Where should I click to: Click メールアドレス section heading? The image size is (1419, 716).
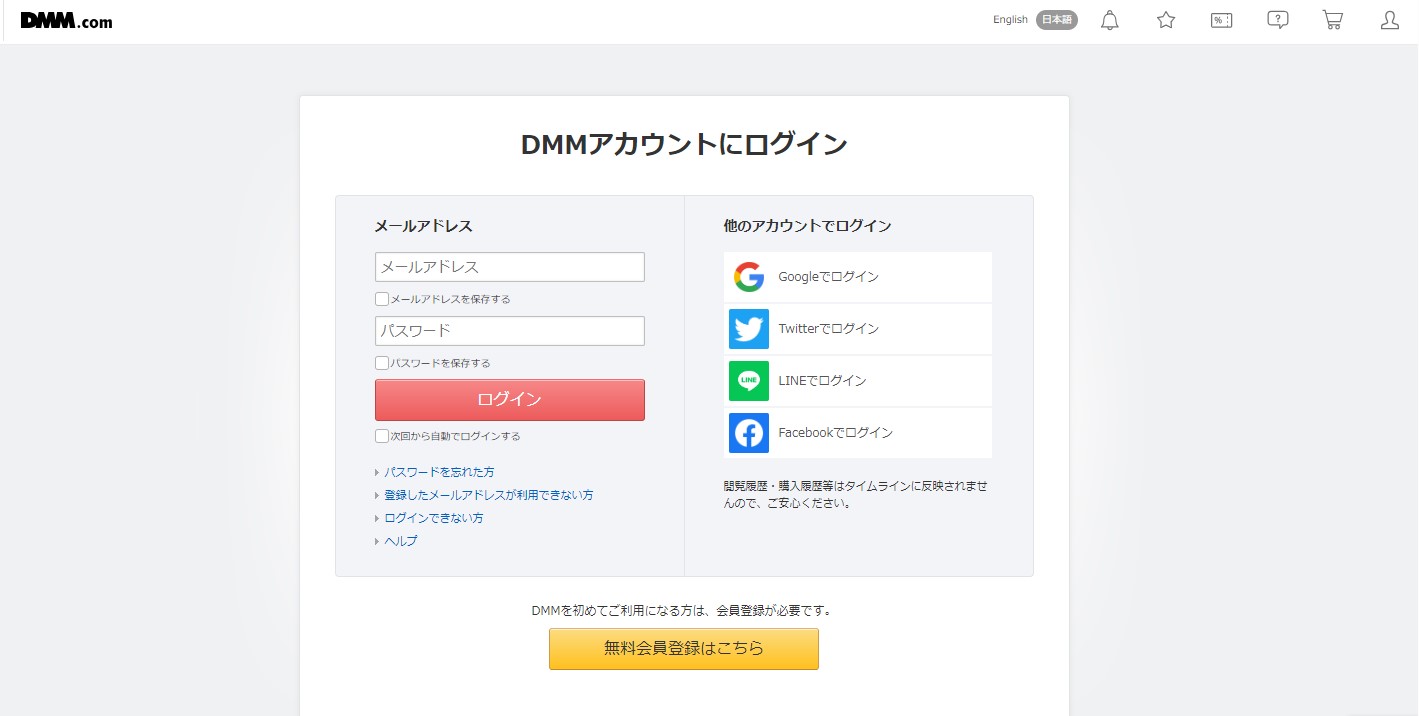(x=423, y=226)
